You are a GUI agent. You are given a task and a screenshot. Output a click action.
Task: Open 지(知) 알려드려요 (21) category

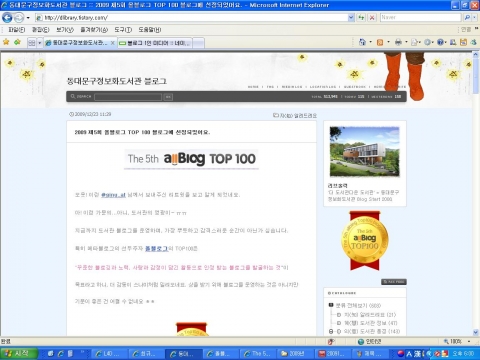tap(370, 315)
